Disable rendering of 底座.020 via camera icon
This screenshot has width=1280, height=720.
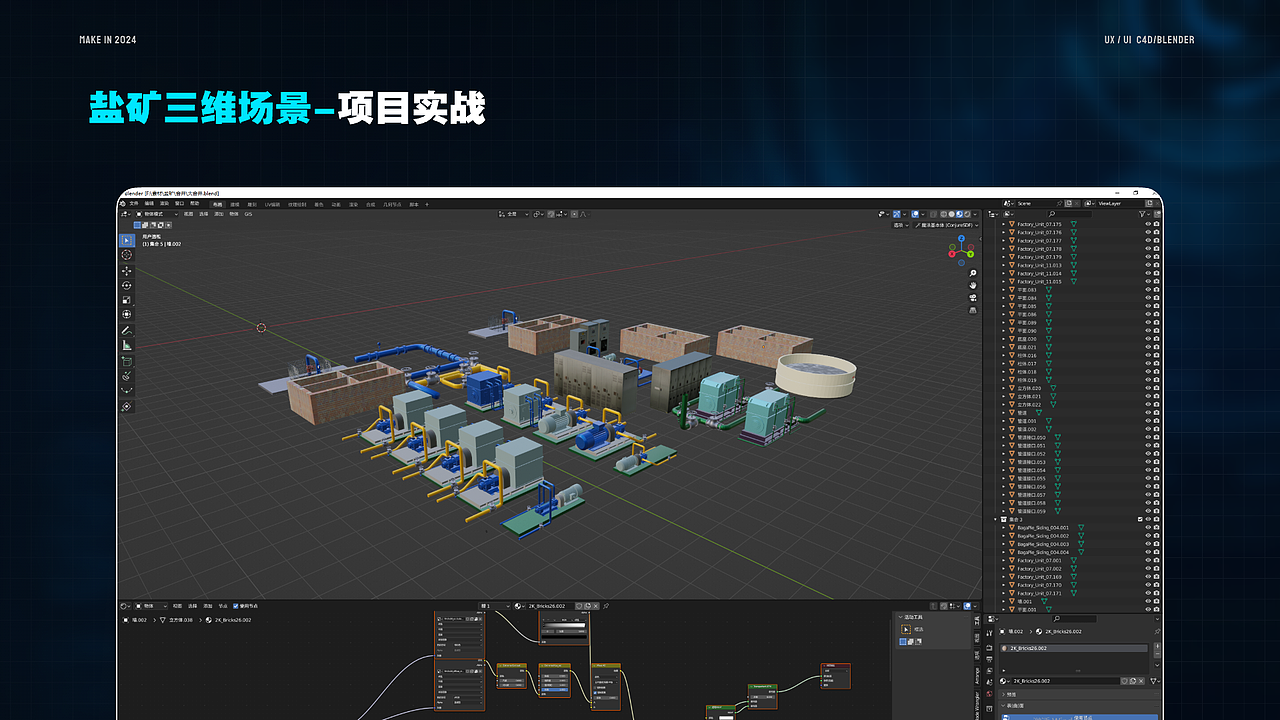[x=1157, y=339]
